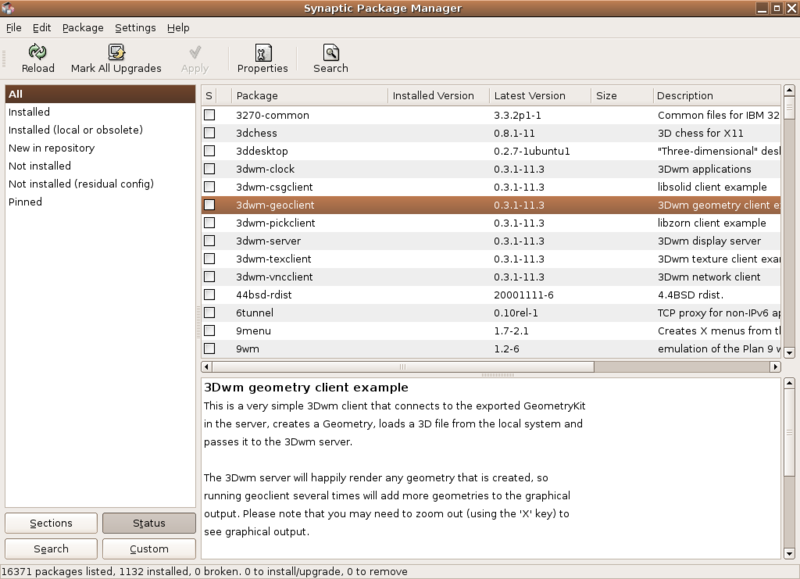Click description pane scroll up arrow

click(789, 383)
